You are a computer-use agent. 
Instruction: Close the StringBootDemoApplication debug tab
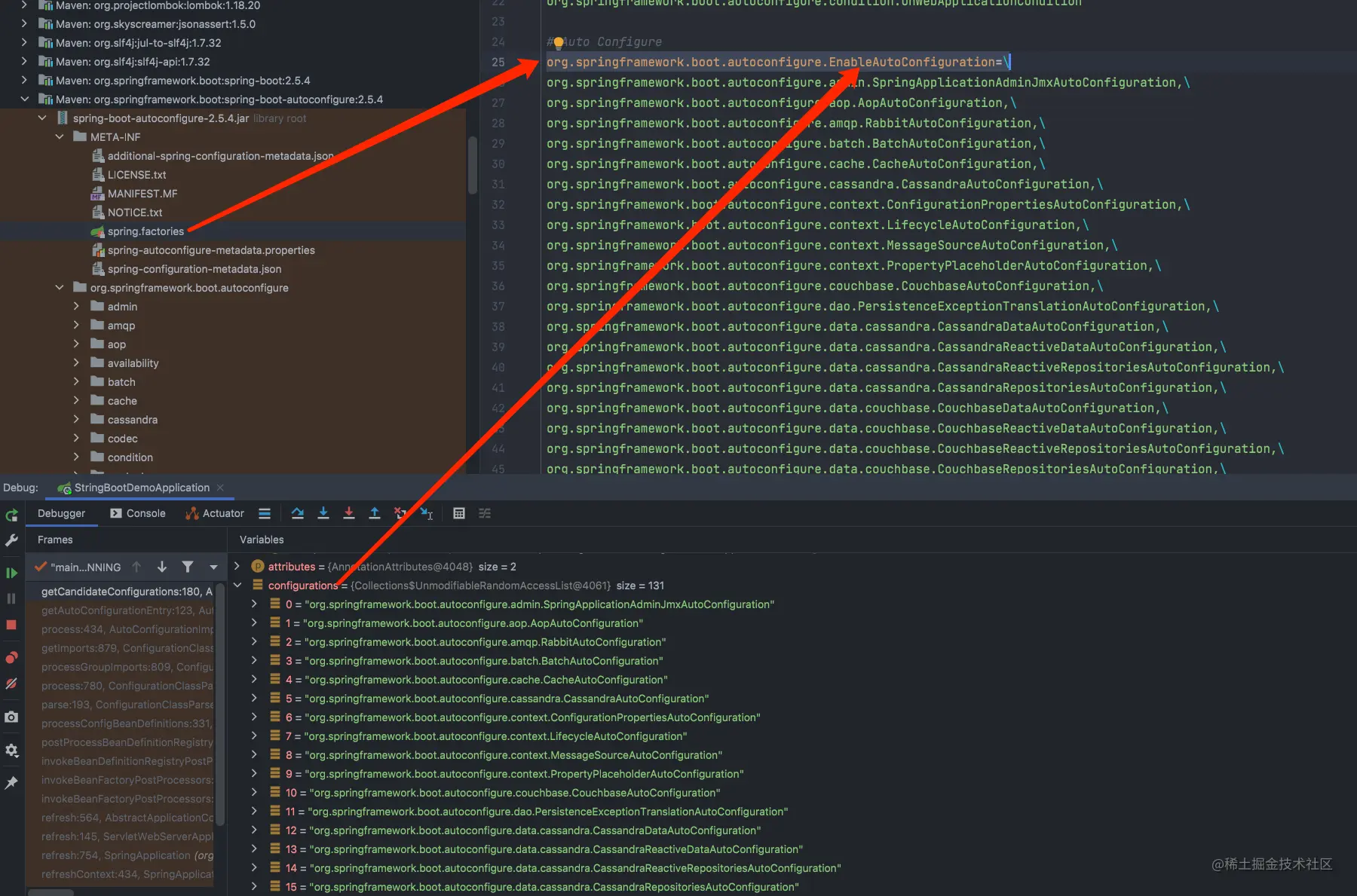pos(221,488)
